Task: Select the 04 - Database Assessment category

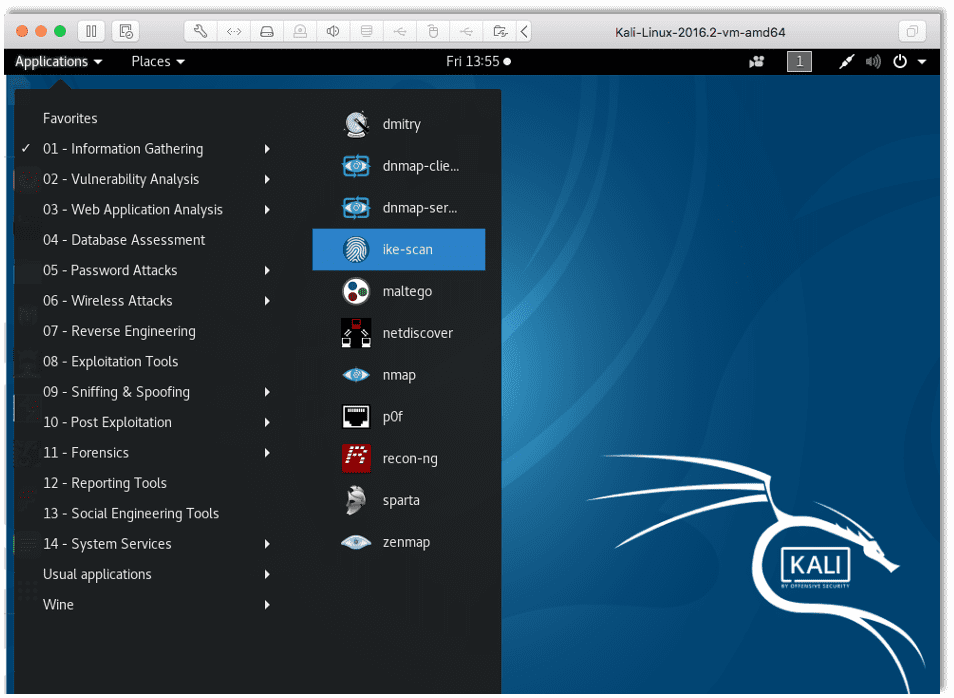Action: [x=124, y=240]
